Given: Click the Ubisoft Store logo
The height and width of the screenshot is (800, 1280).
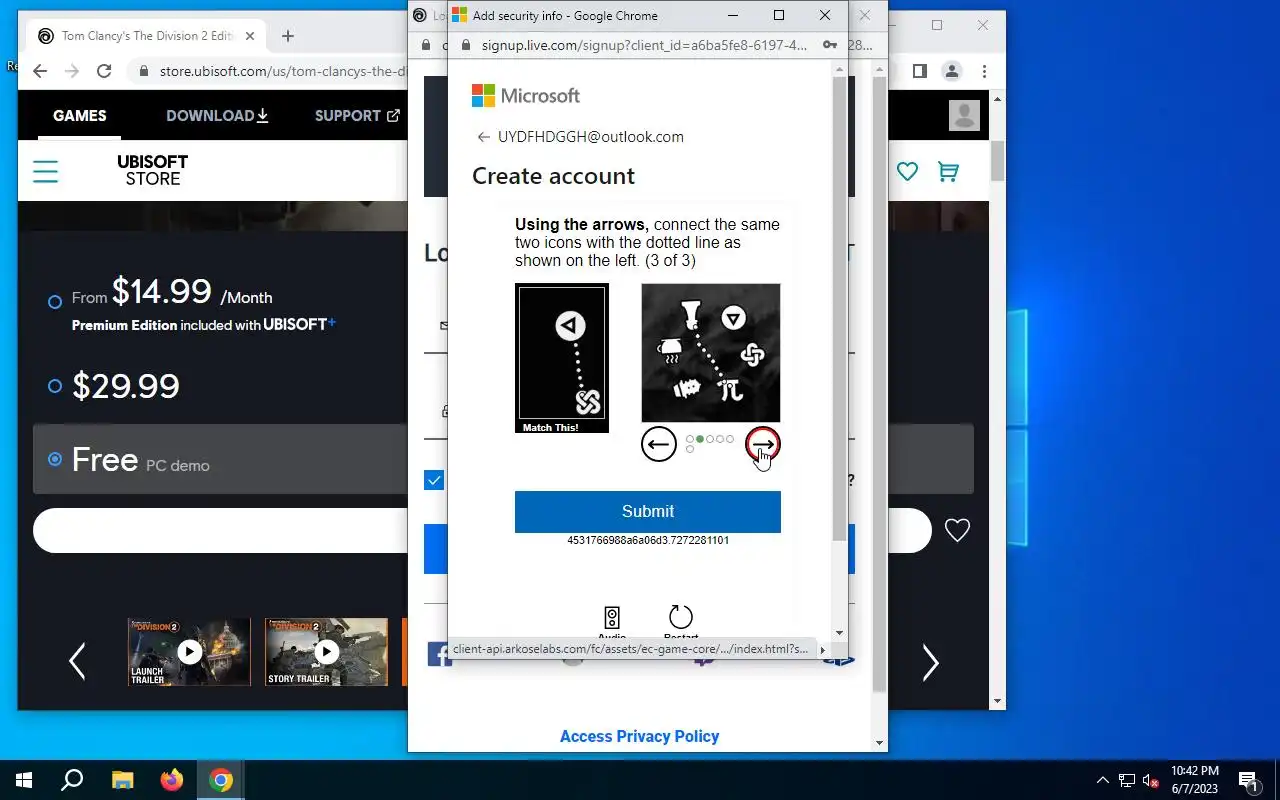Looking at the screenshot, I should coord(153,170).
